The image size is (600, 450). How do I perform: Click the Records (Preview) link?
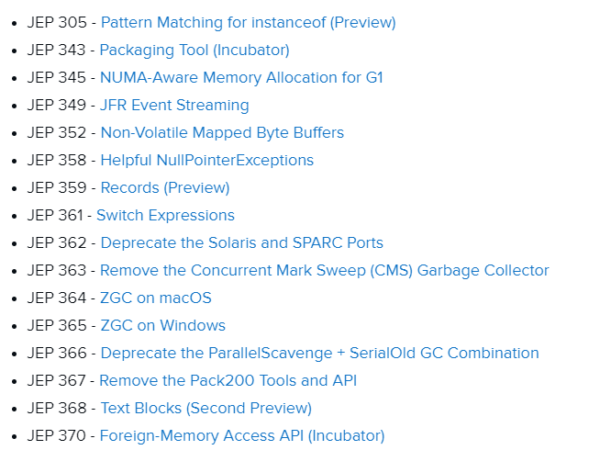(x=165, y=188)
